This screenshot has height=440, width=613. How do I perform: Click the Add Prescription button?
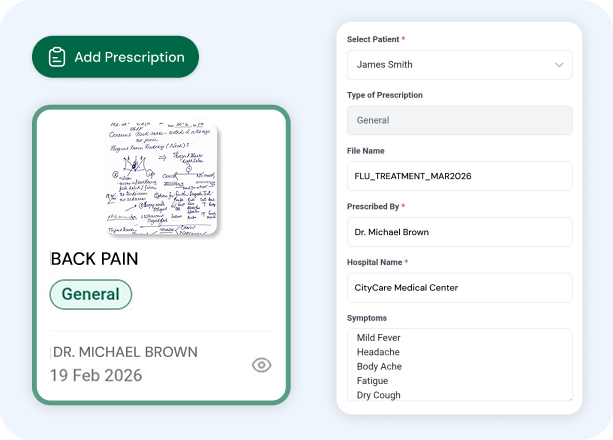(x=115, y=57)
